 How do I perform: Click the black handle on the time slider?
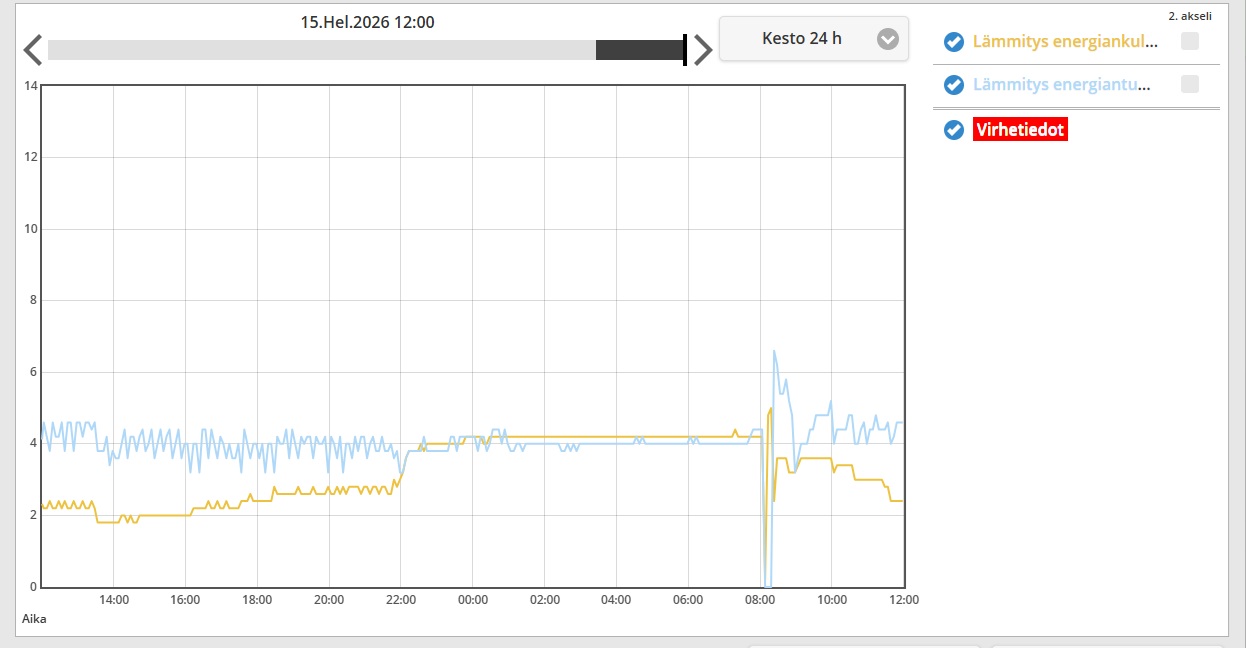click(x=685, y=50)
